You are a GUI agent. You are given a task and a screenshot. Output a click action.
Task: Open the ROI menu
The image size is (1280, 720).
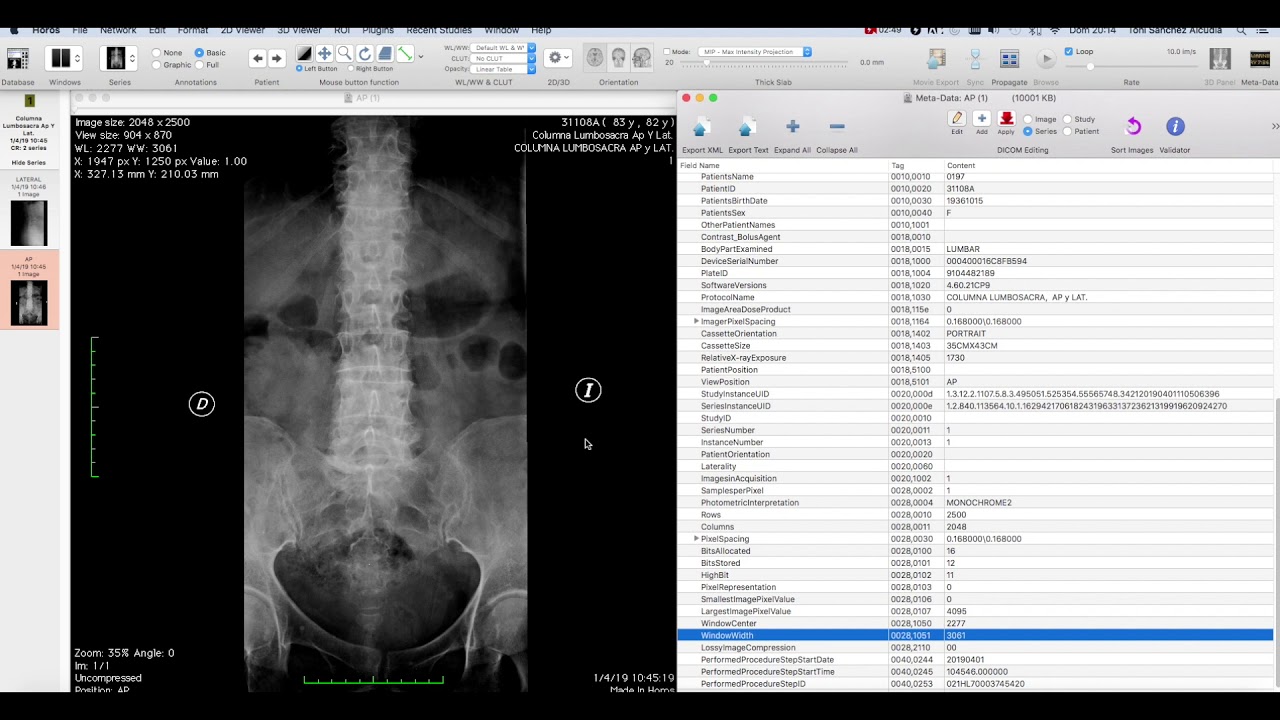[x=342, y=30]
